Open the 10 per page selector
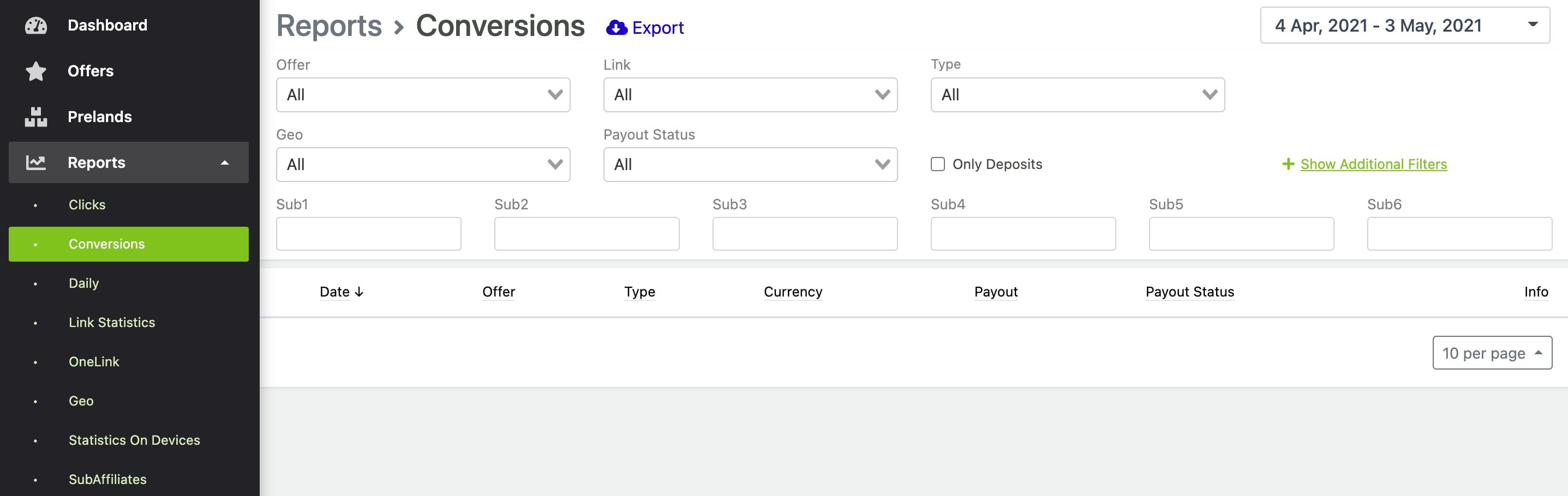1568x496 pixels. click(1492, 353)
